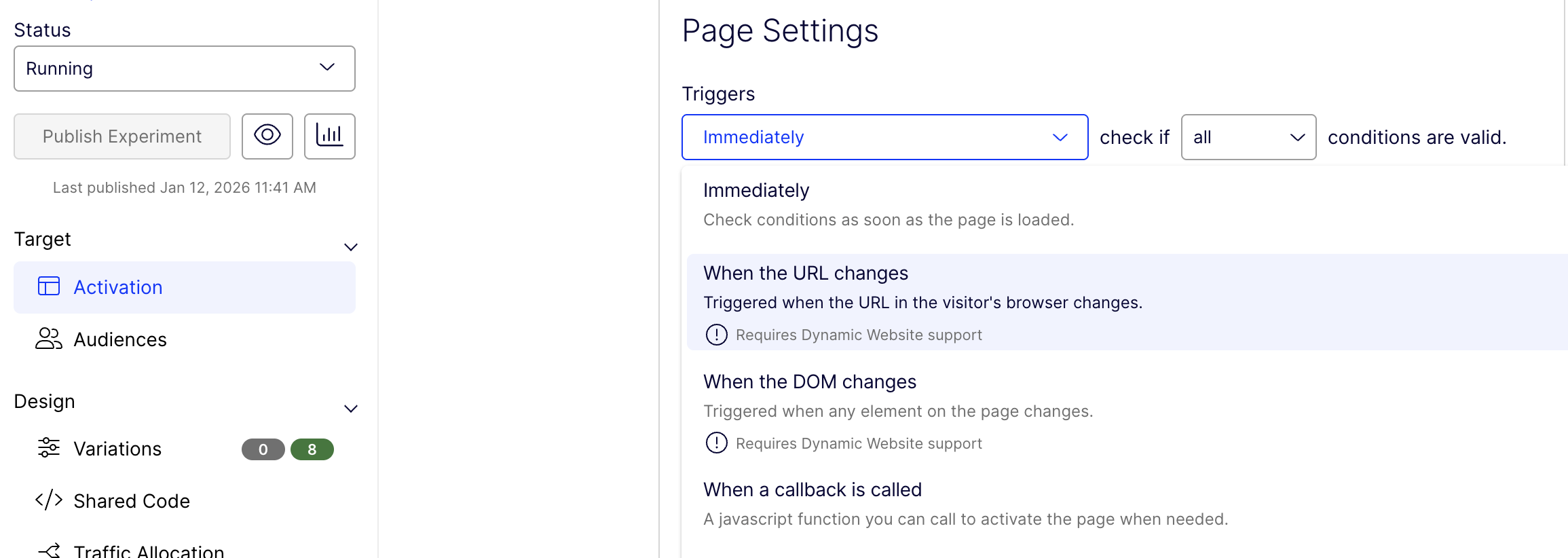Click the Publish Experiment button
Screen dimensions: 1568x558
point(122,136)
